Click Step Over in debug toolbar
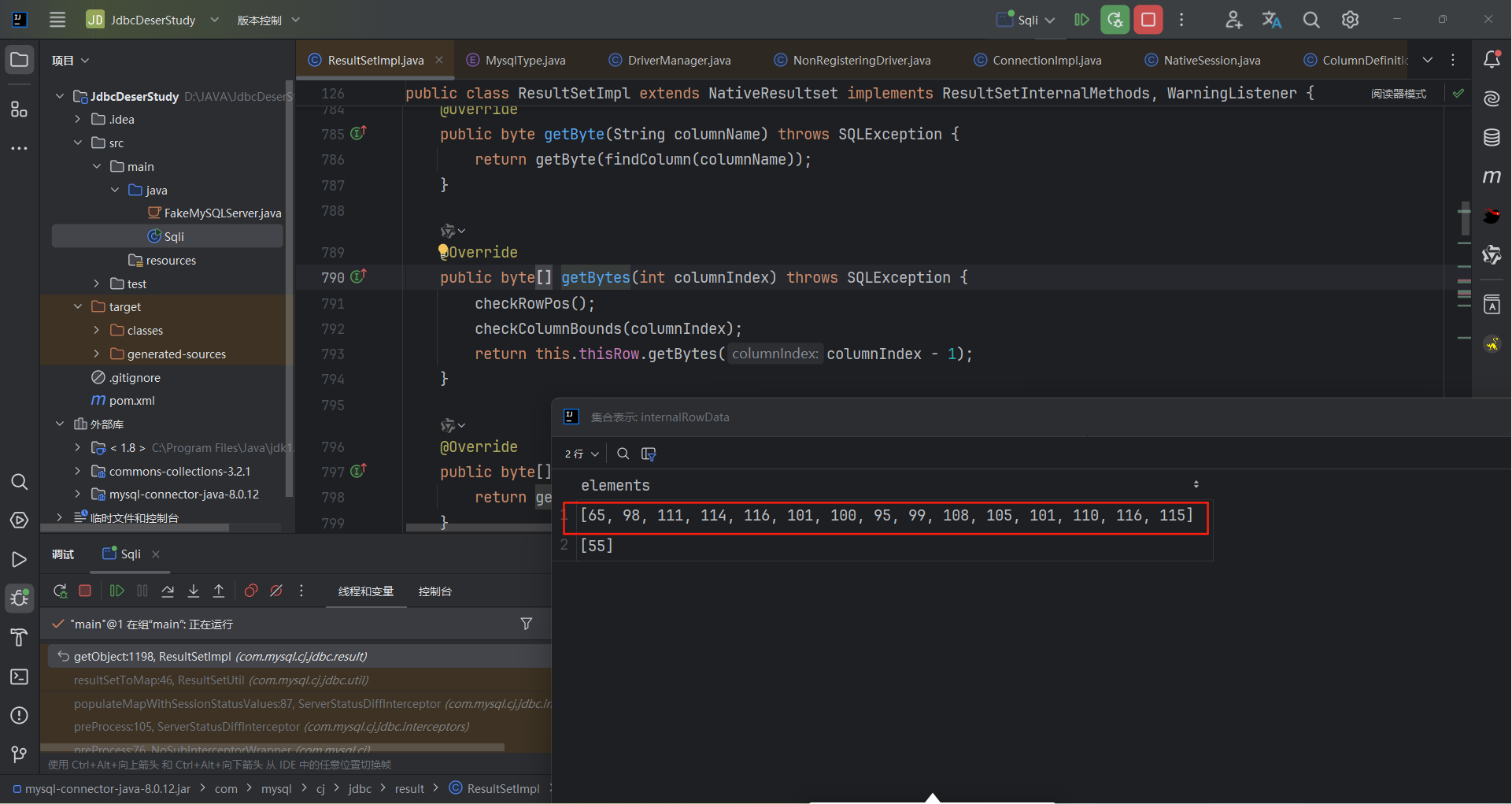 pos(168,591)
